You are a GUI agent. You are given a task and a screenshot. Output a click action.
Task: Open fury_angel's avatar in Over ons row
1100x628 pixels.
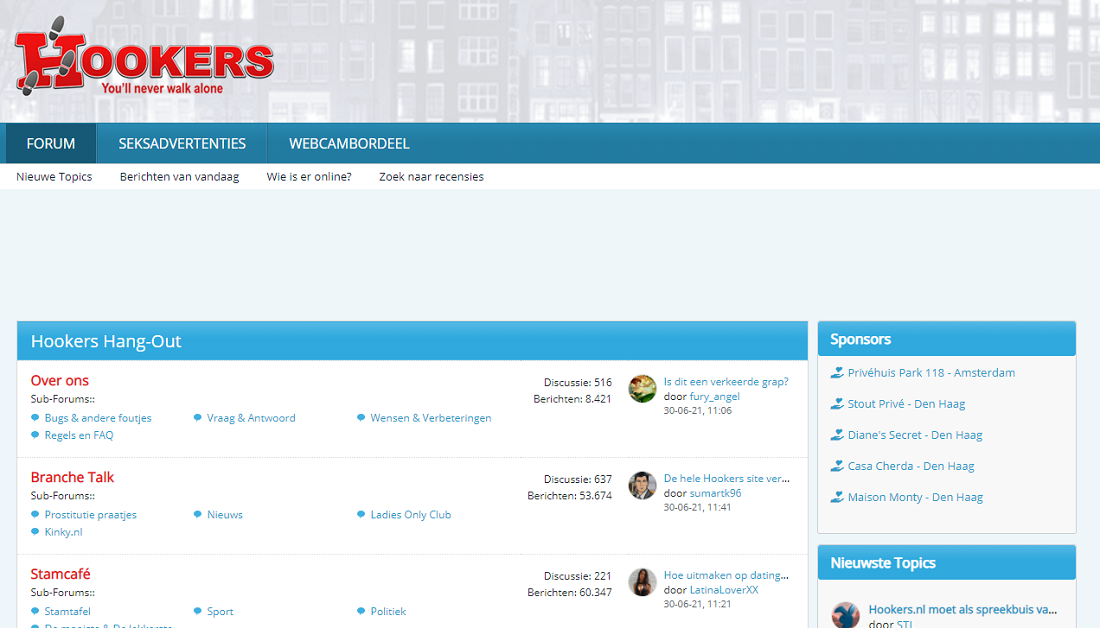[x=642, y=389]
